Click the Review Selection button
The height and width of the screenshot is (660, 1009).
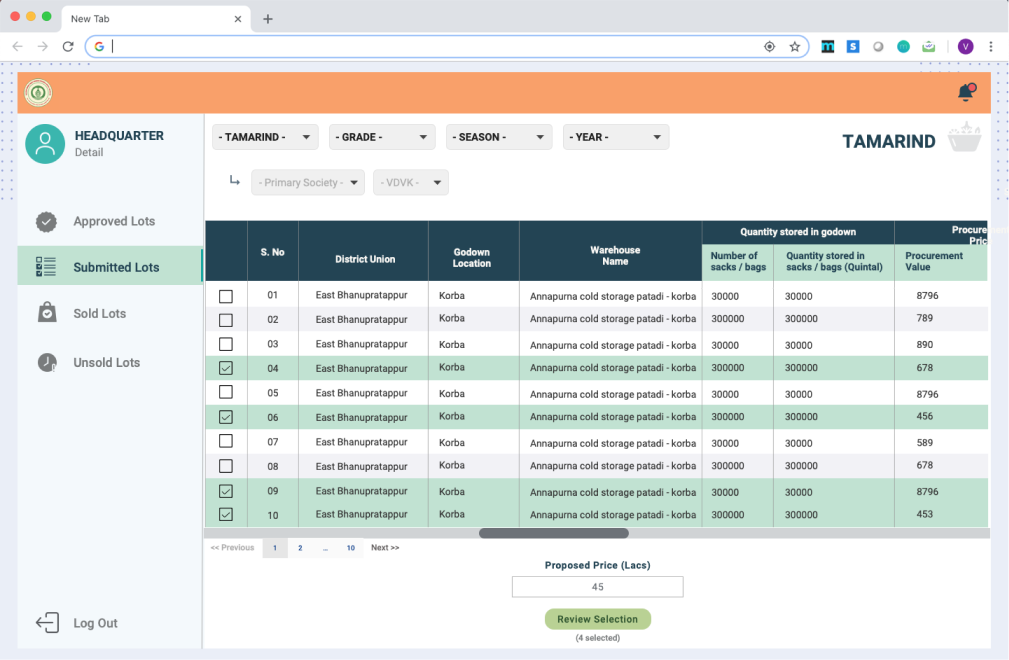click(x=598, y=619)
